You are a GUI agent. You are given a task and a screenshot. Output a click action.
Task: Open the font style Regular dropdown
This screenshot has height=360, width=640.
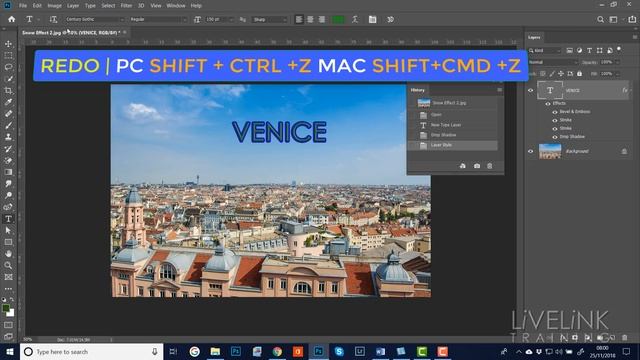coord(158,19)
